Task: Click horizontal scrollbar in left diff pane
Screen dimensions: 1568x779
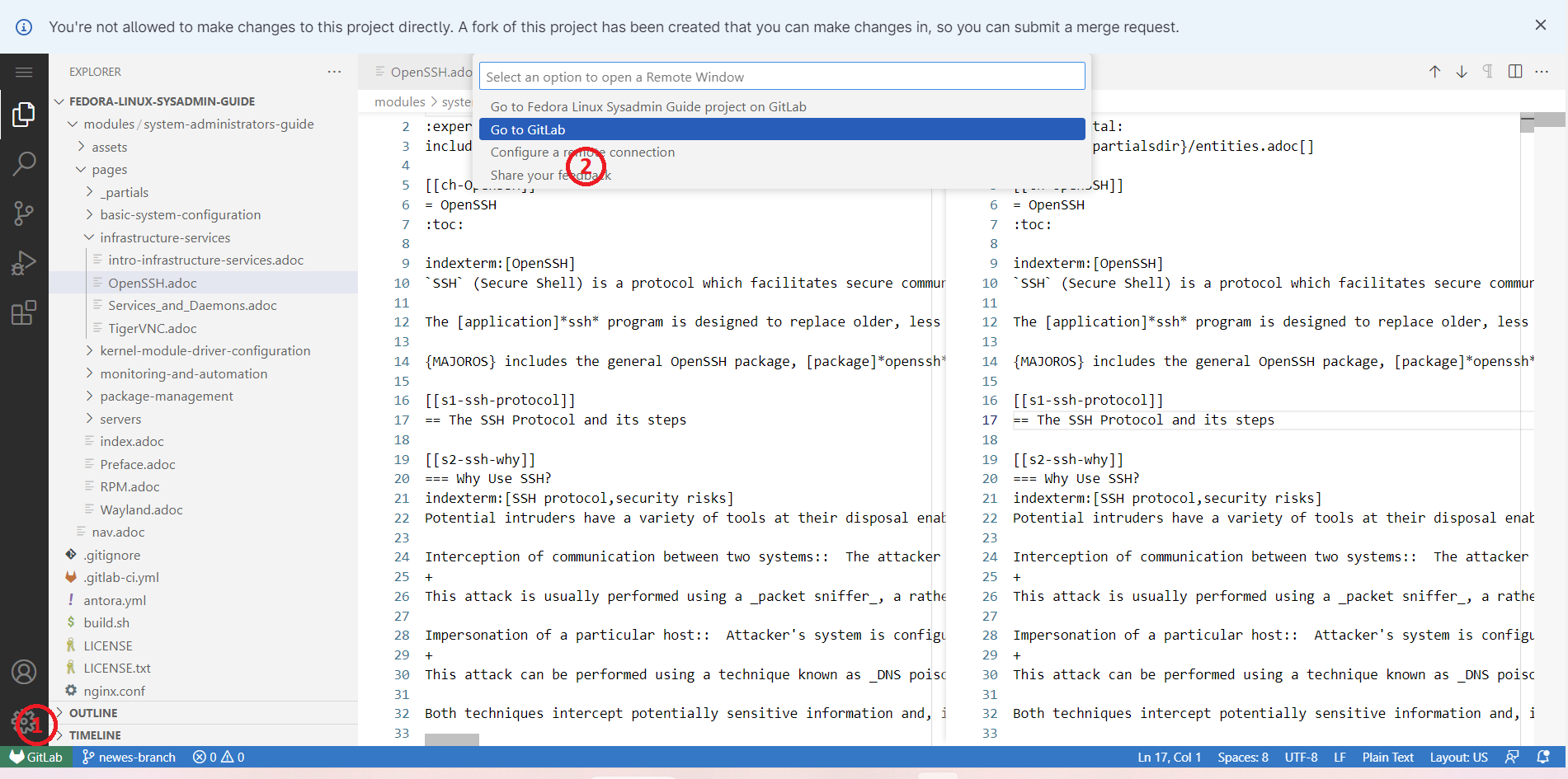Action: [451, 739]
